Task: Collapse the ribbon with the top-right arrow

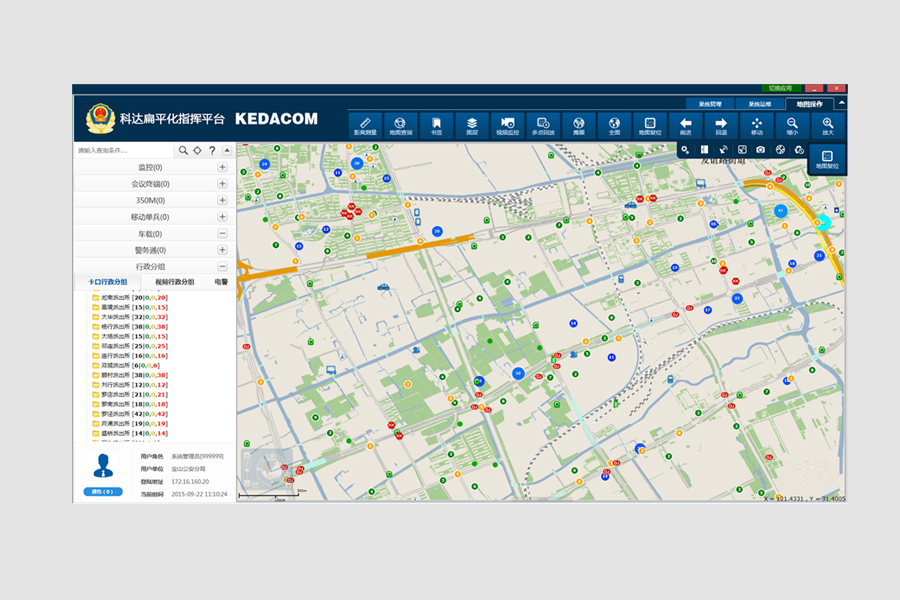Action: click(x=841, y=103)
